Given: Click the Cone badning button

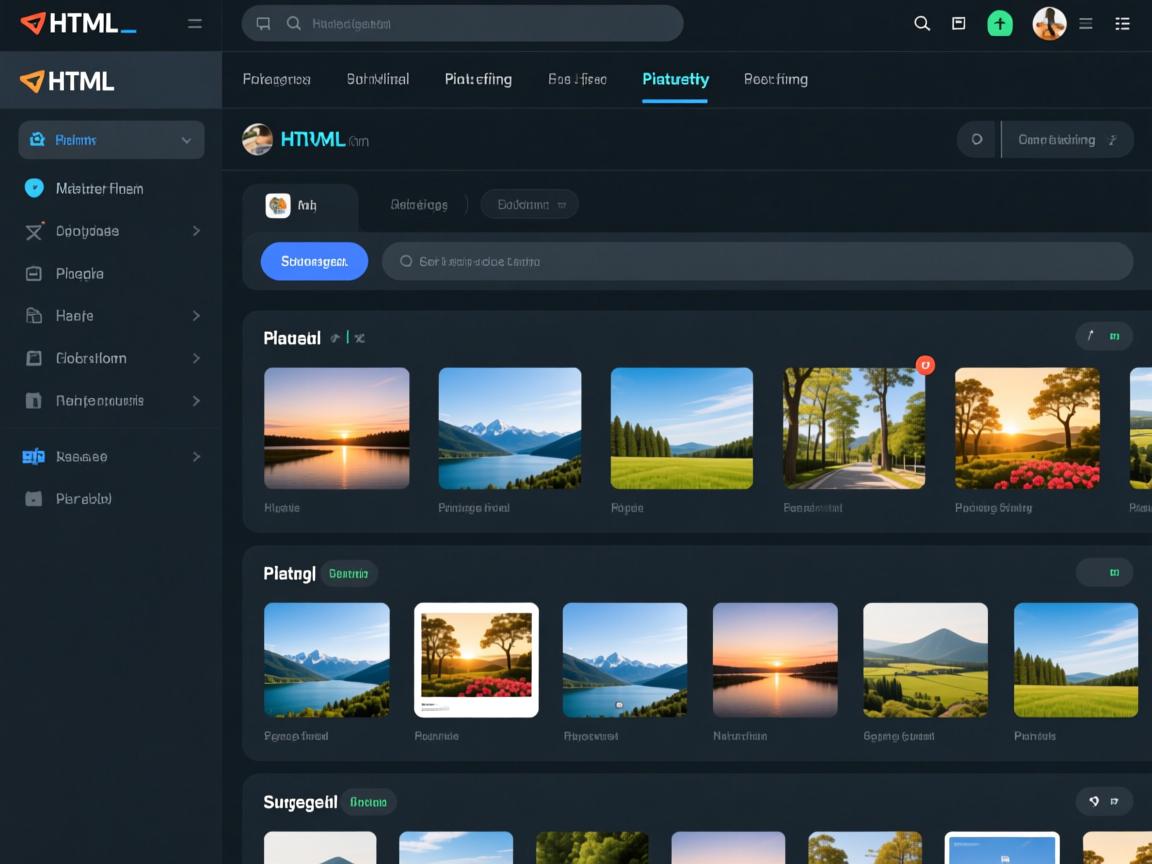Looking at the screenshot, I should pyautogui.click(x=1066, y=140).
